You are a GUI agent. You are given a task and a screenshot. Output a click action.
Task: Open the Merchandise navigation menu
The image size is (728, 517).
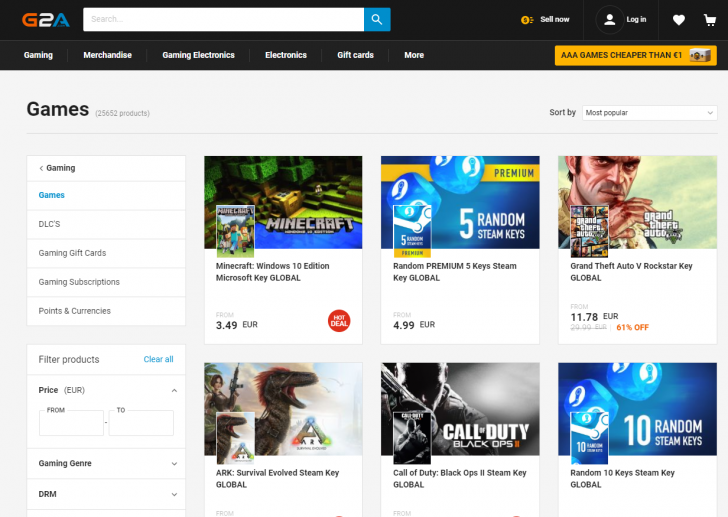pos(107,55)
